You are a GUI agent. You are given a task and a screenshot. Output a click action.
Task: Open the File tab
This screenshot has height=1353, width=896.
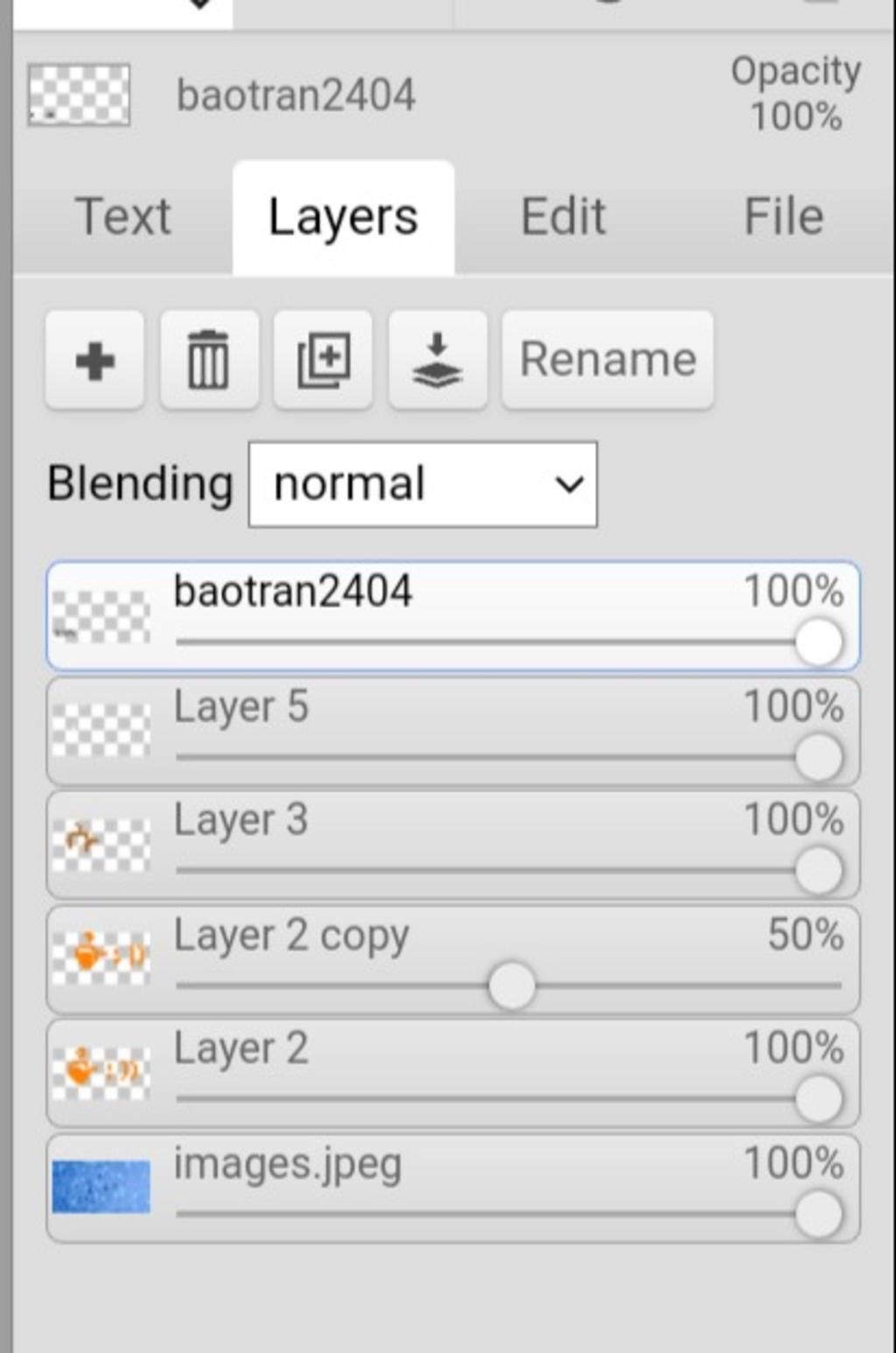[x=783, y=216]
